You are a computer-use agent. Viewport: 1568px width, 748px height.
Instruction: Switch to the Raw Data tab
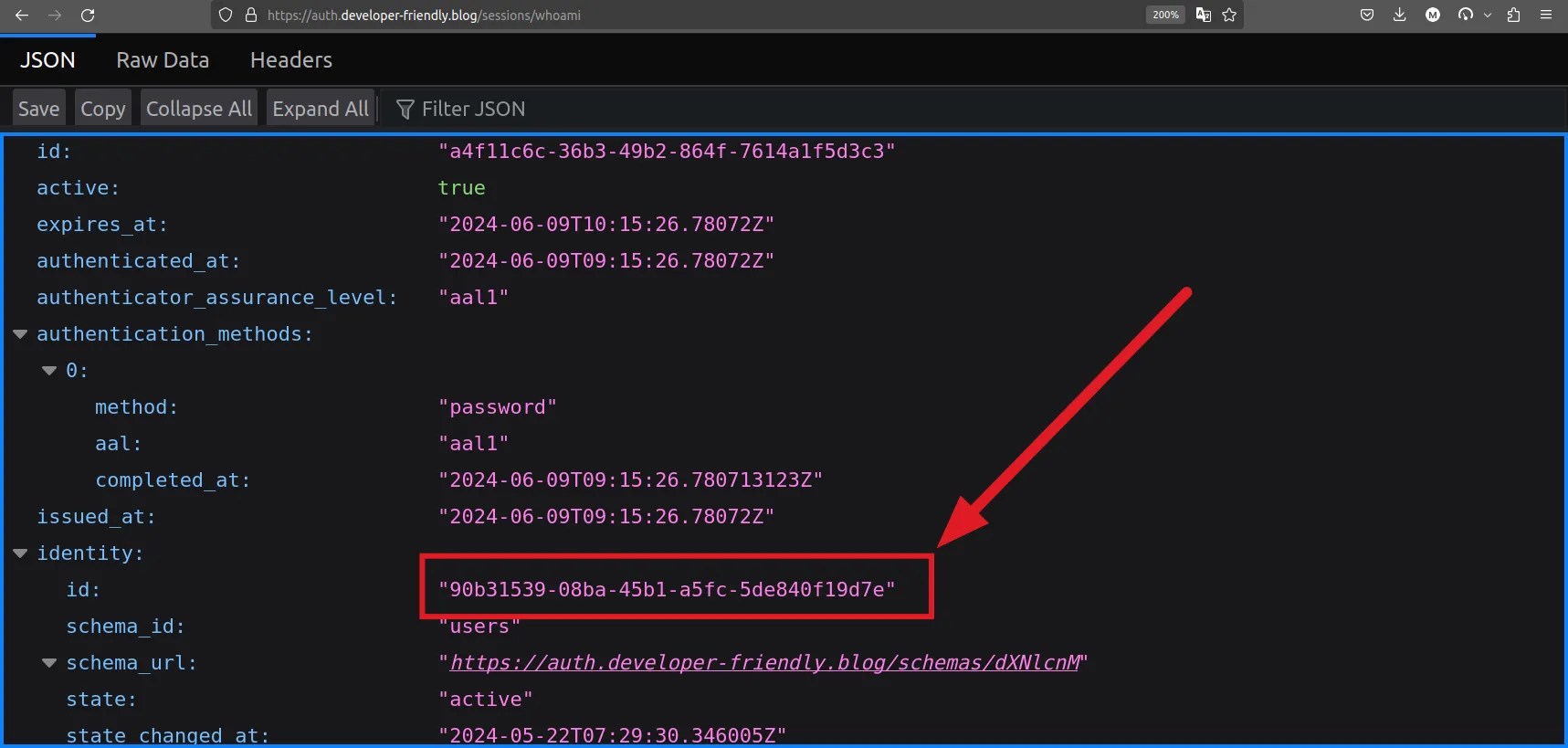[x=163, y=60]
